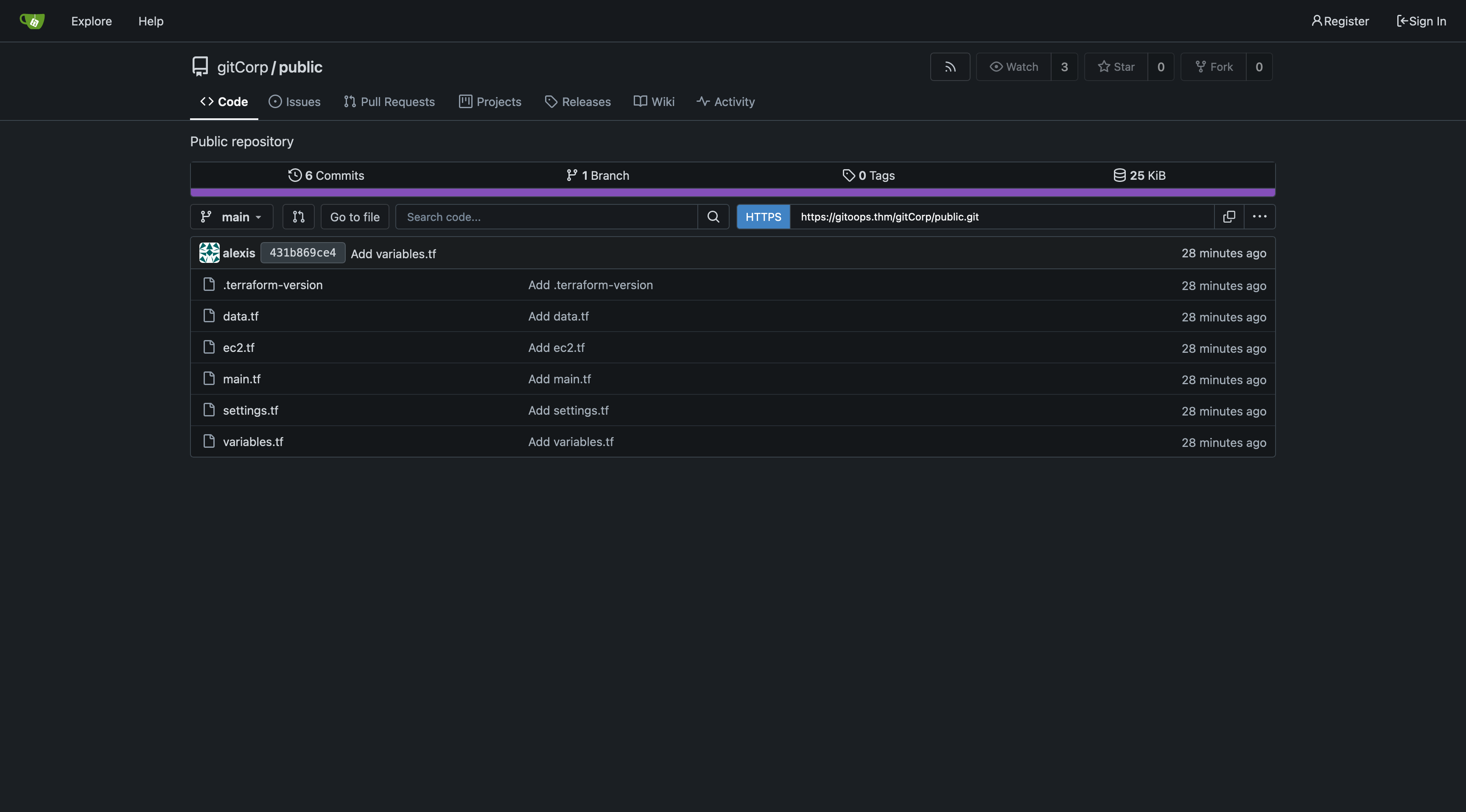Click the Go to file button
Screen dimensions: 1466x812
pyautogui.click(x=355, y=217)
